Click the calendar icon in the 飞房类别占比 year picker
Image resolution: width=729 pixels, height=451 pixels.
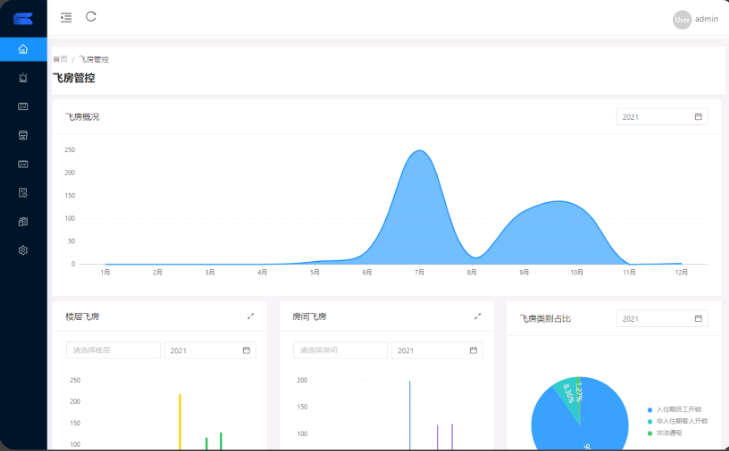pyautogui.click(x=698, y=318)
